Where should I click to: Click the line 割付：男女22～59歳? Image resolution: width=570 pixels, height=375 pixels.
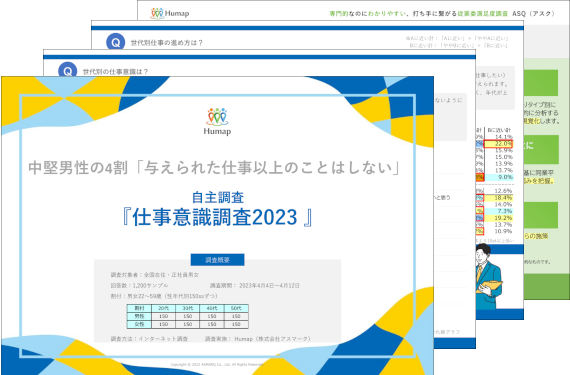point(164,296)
